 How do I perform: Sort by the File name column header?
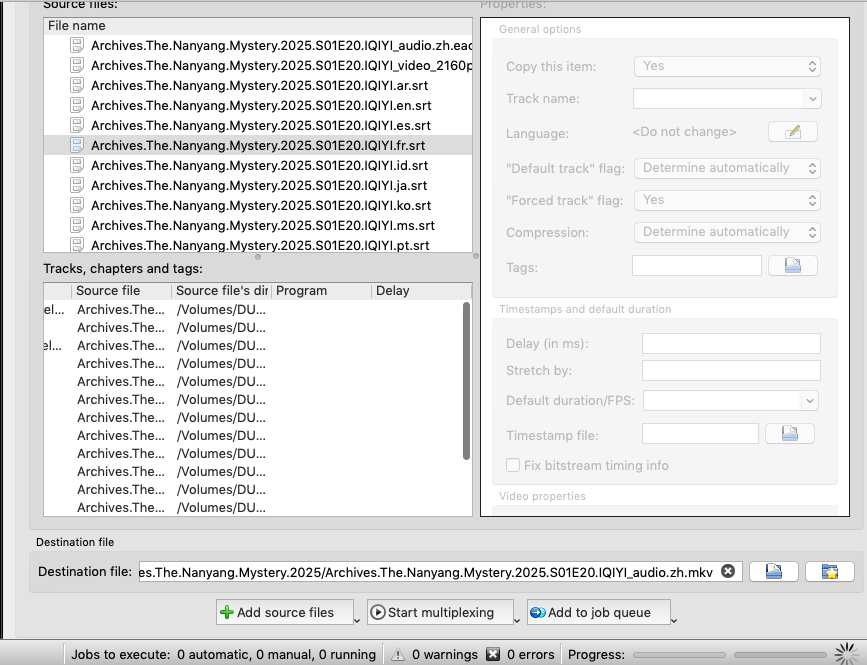coord(258,26)
